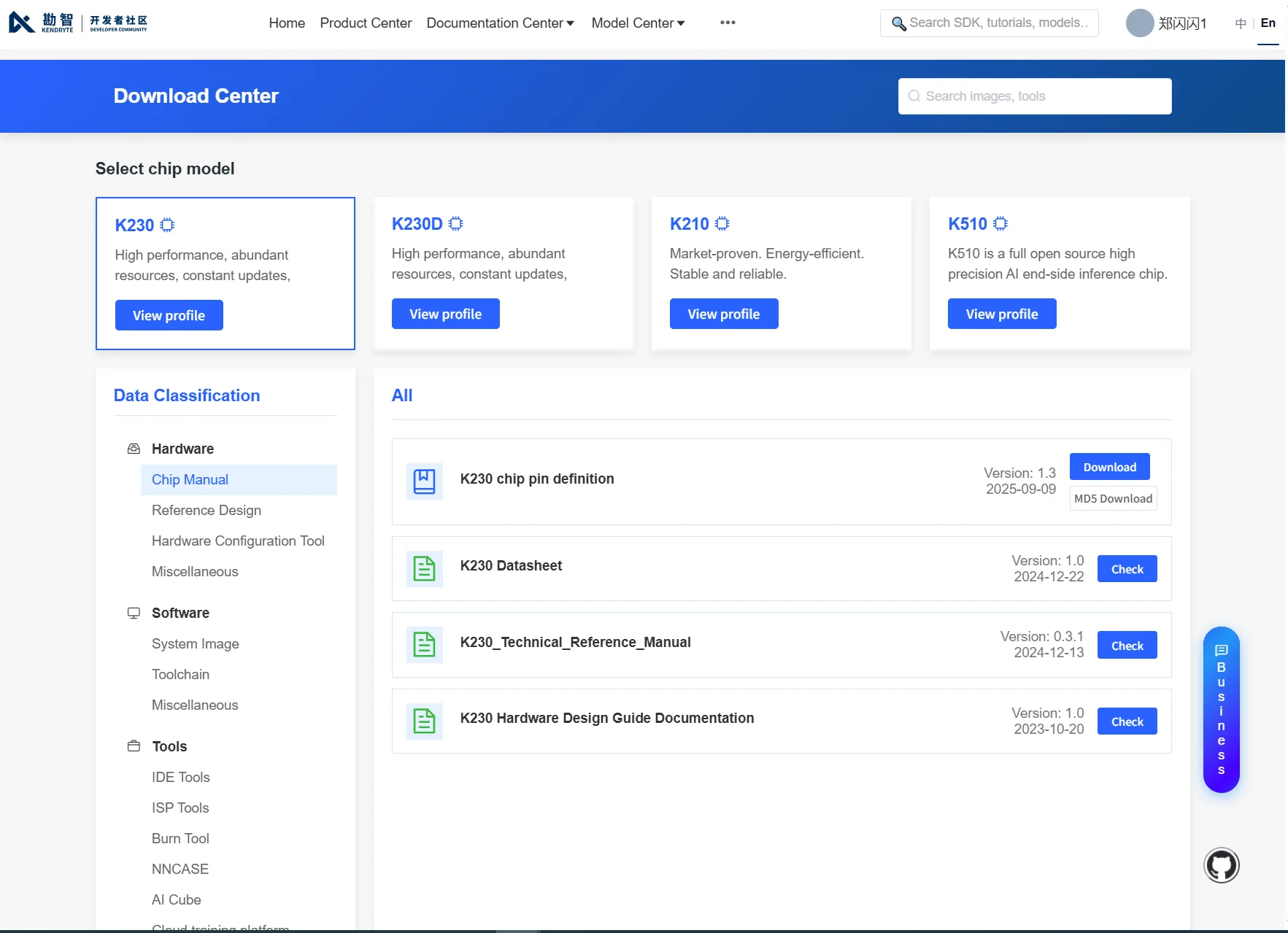Select Miscellaneous under Hardware
The image size is (1288, 933).
click(195, 572)
